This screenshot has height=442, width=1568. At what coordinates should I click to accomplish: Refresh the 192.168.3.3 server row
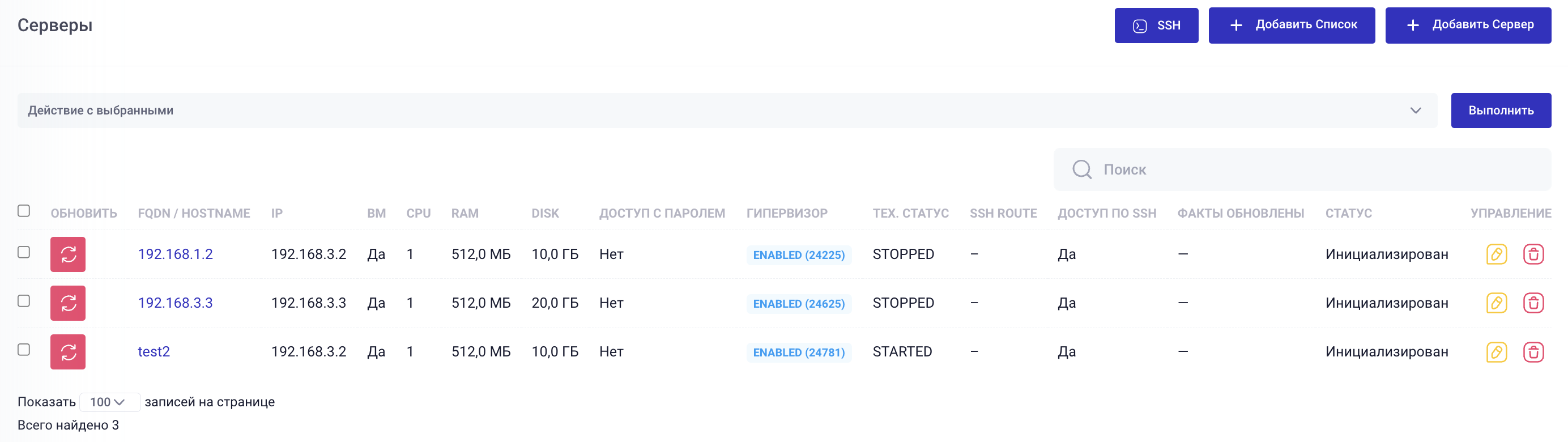coord(67,303)
